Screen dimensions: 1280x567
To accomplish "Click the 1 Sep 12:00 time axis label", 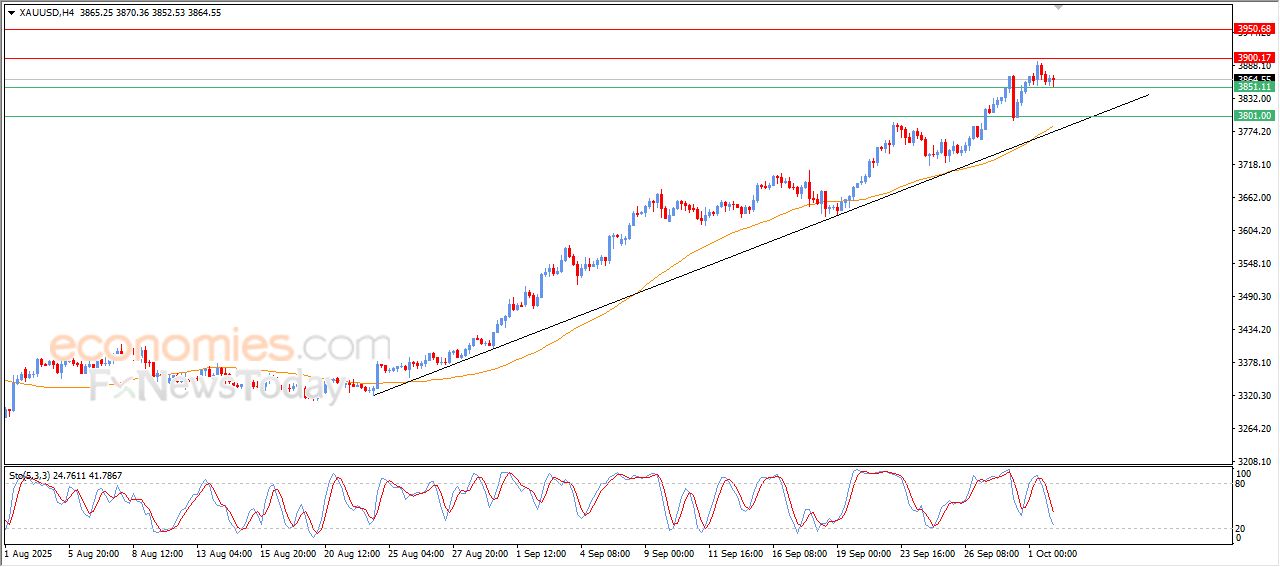I will coord(541,552).
